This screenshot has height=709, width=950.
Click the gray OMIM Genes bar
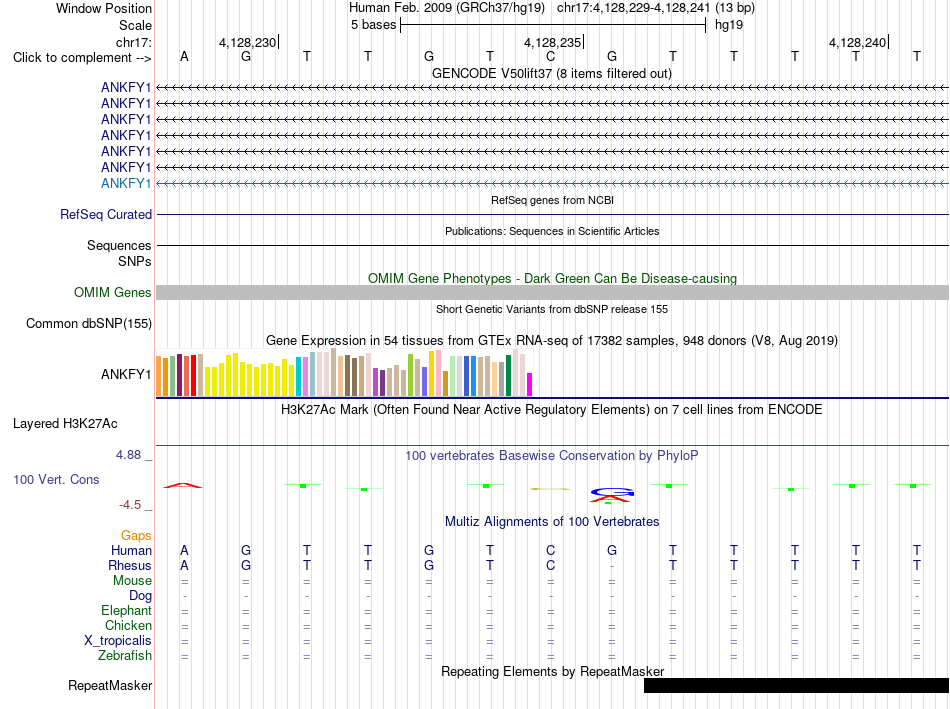tap(553, 293)
